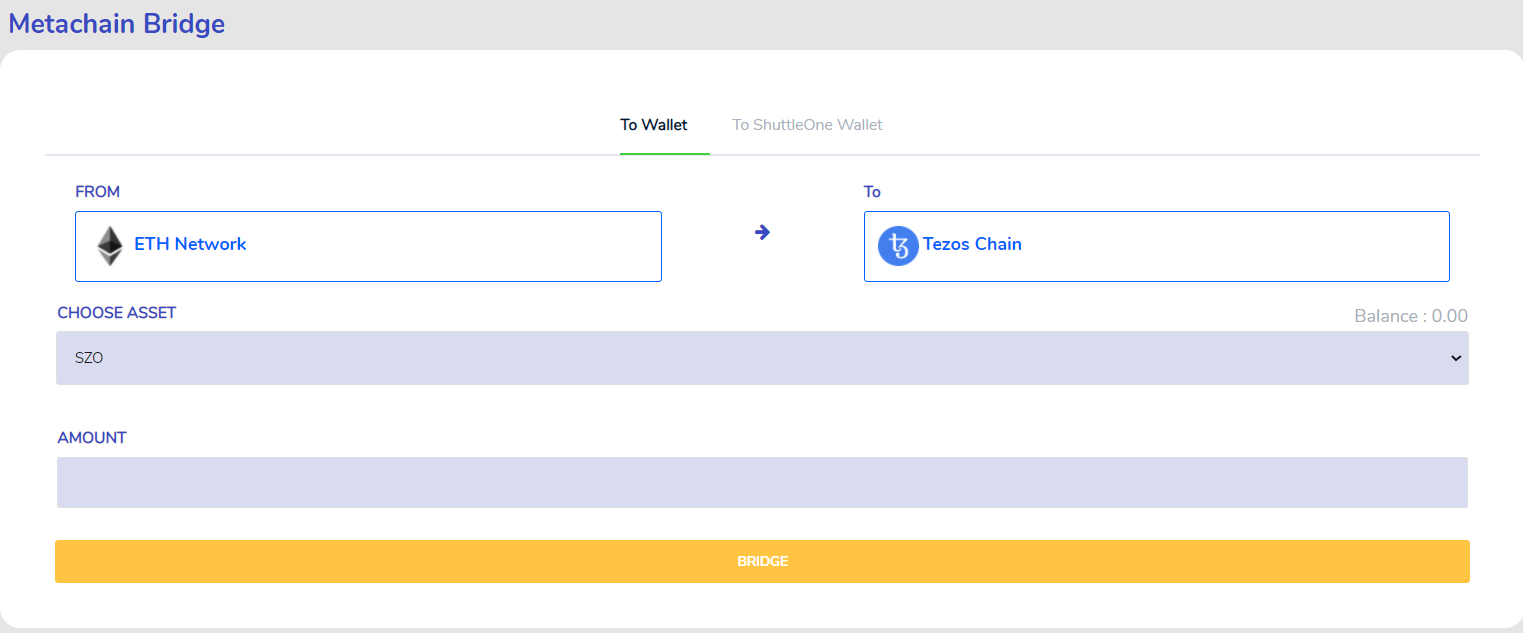
Task: Click the Tezos chain logo icon
Action: (898, 246)
